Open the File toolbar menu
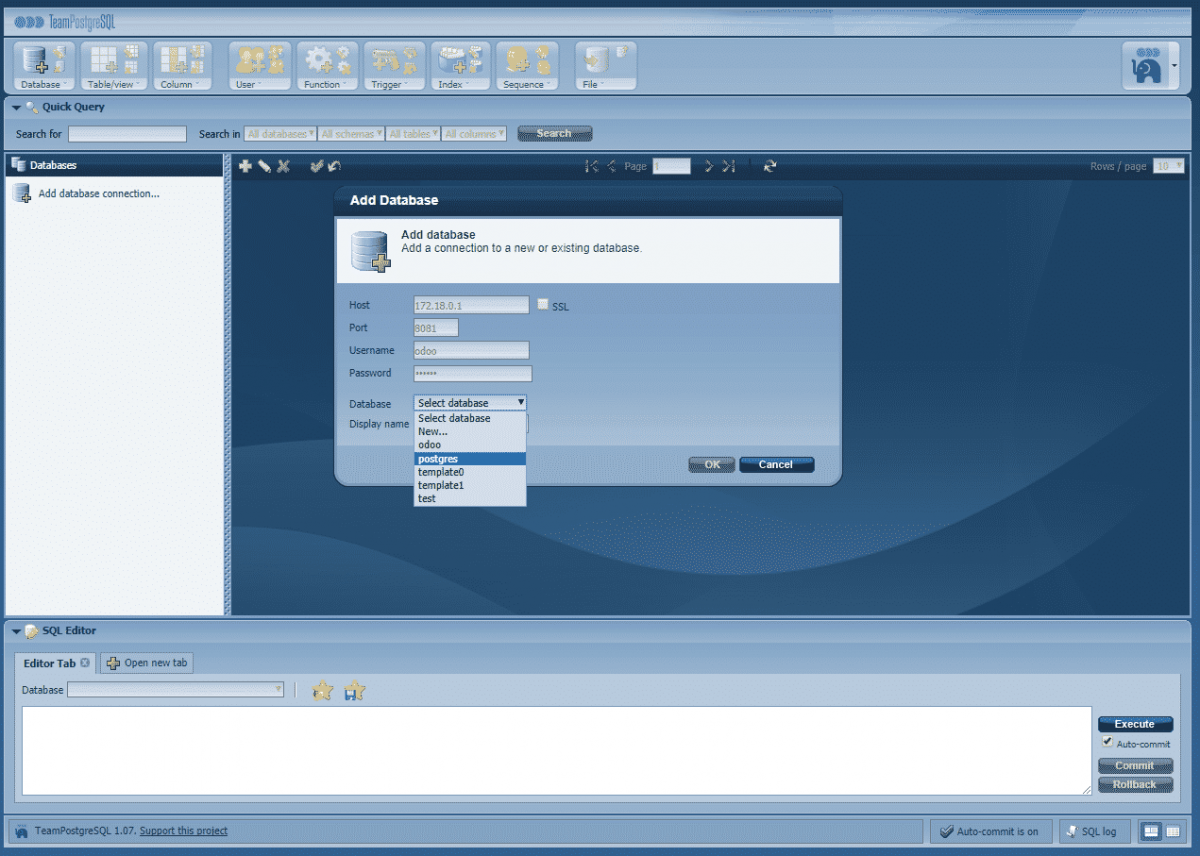Viewport: 1200px width, 856px height. coord(605,66)
